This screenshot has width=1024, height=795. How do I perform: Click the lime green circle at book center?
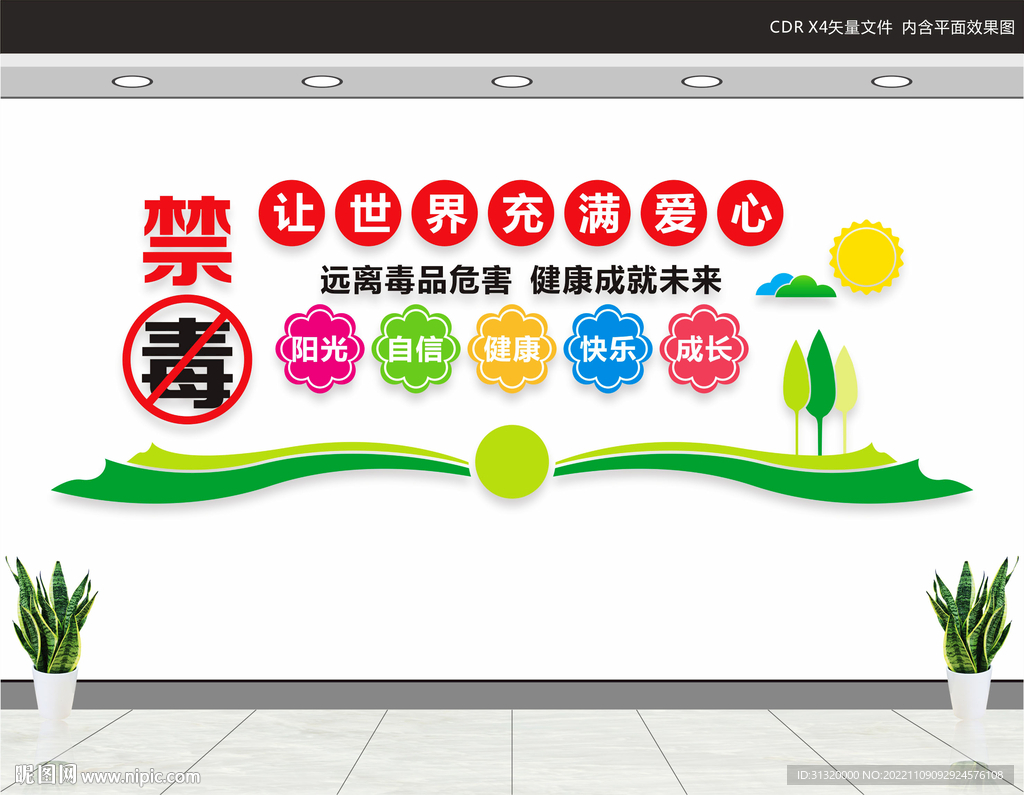tap(512, 461)
